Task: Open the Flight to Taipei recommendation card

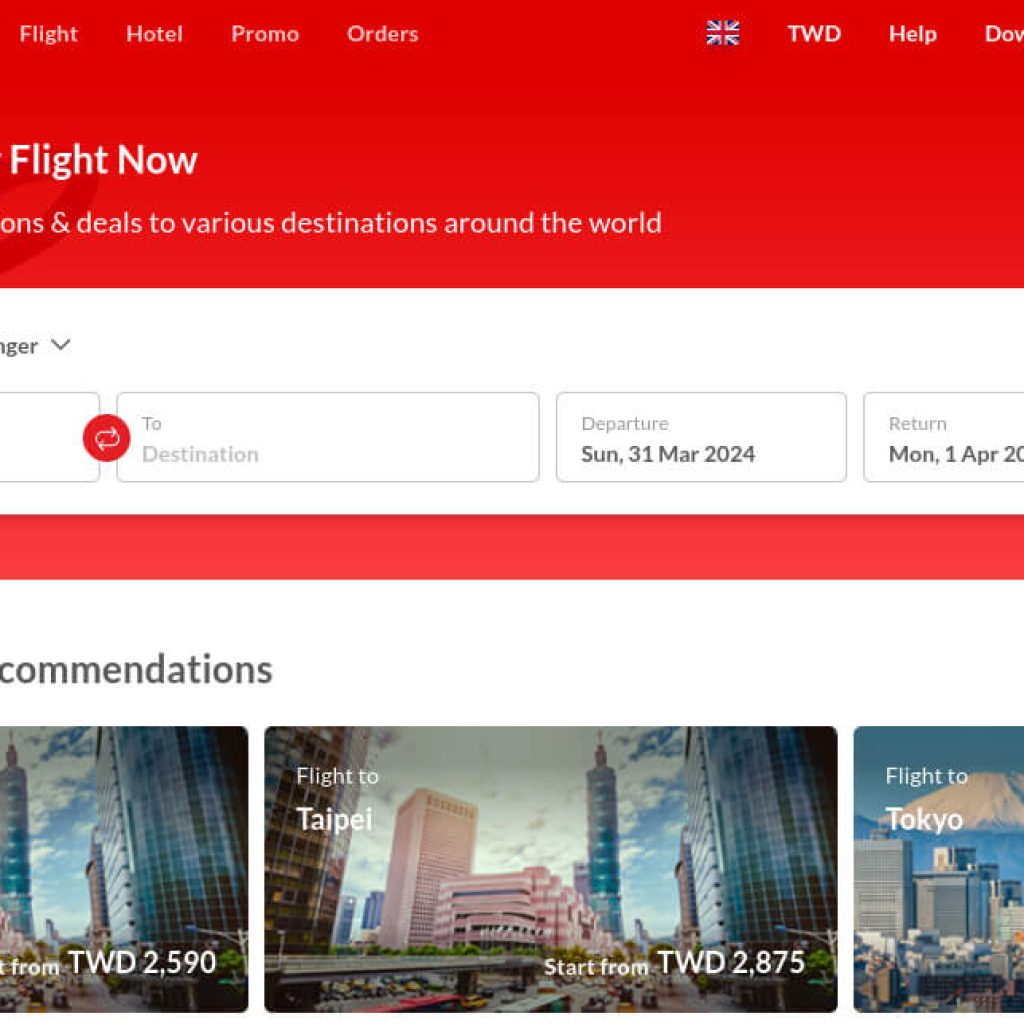Action: point(550,868)
